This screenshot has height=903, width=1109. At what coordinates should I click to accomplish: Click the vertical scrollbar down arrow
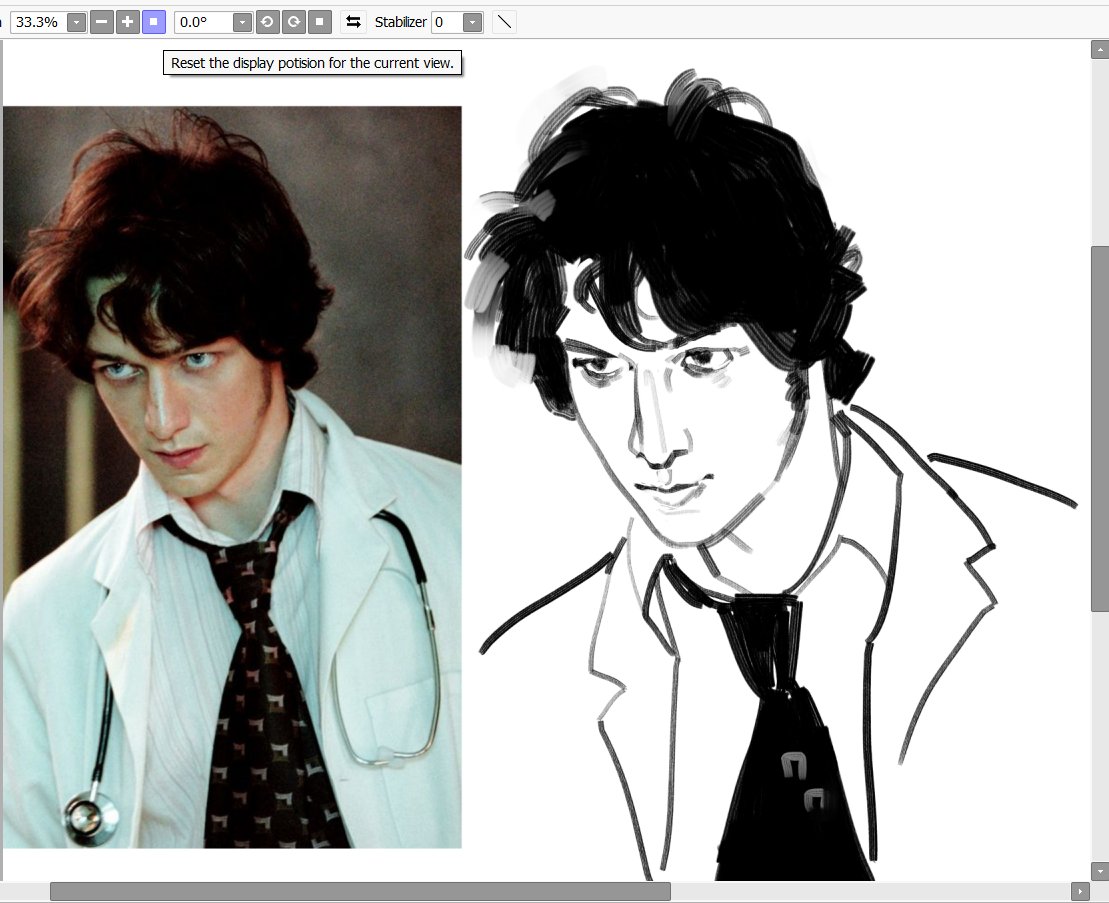click(x=1100, y=870)
